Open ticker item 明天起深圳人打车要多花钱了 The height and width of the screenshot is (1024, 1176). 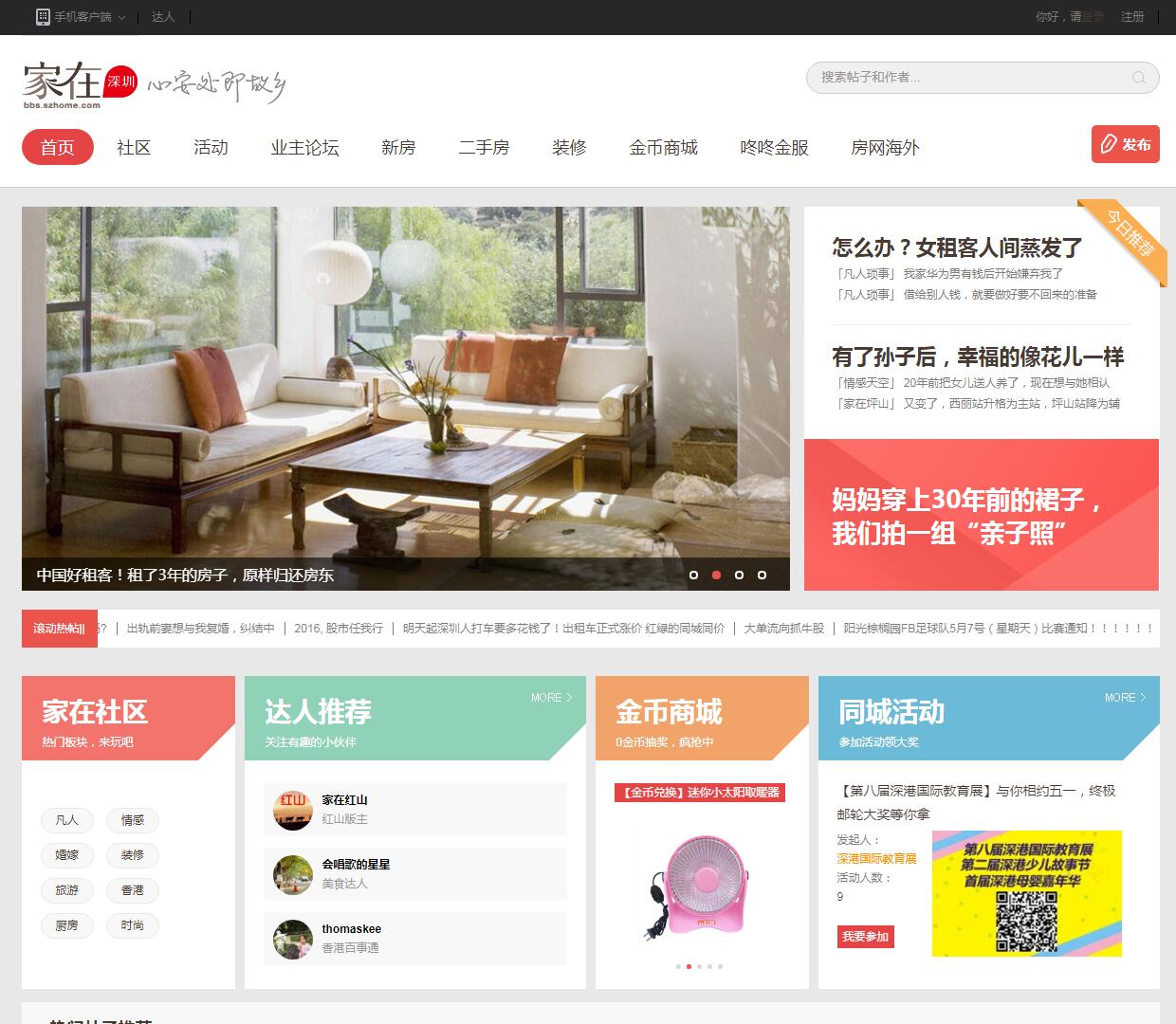563,628
